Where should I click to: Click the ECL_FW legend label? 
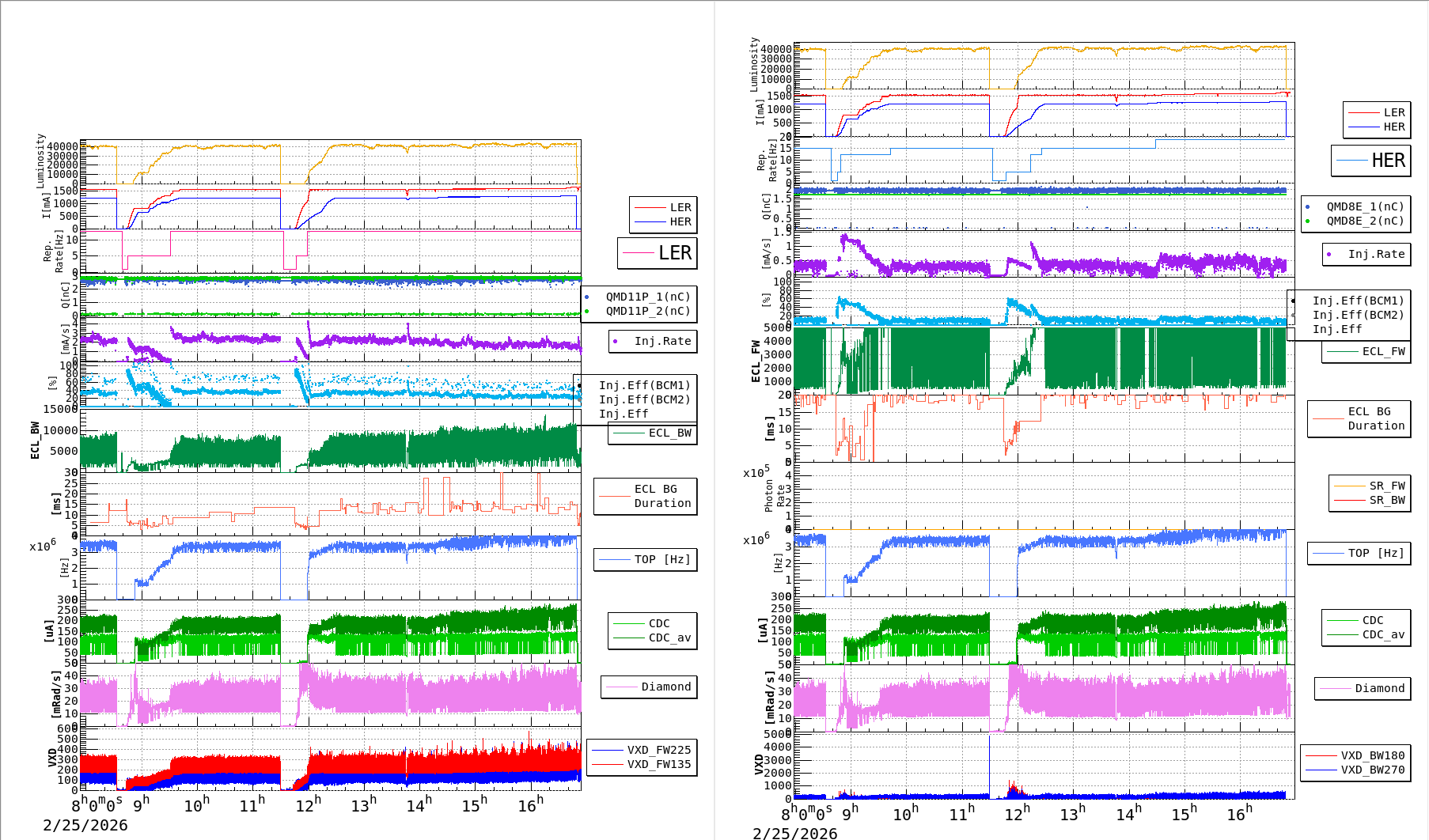(x=1383, y=351)
